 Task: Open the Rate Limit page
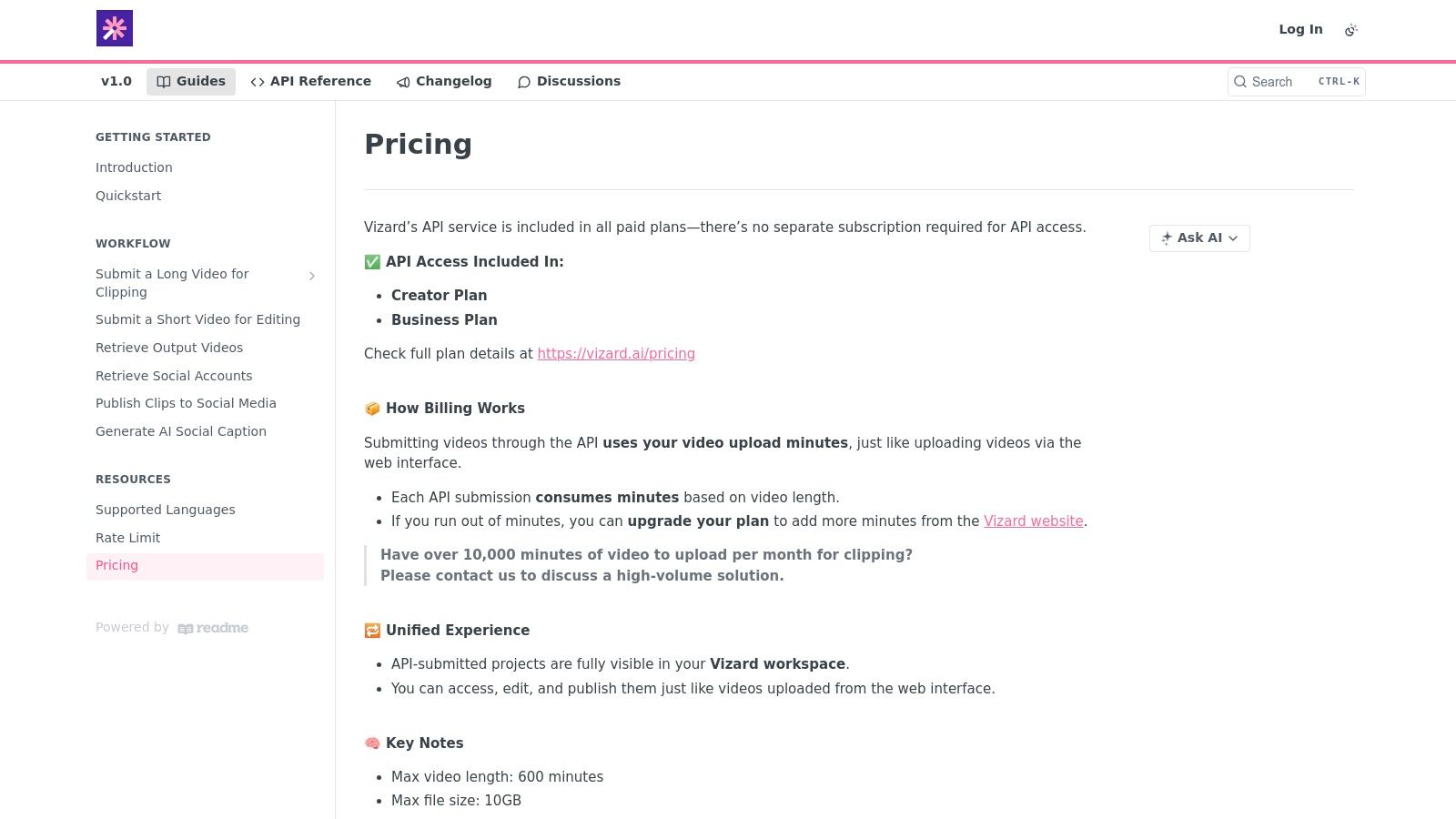pos(127,538)
